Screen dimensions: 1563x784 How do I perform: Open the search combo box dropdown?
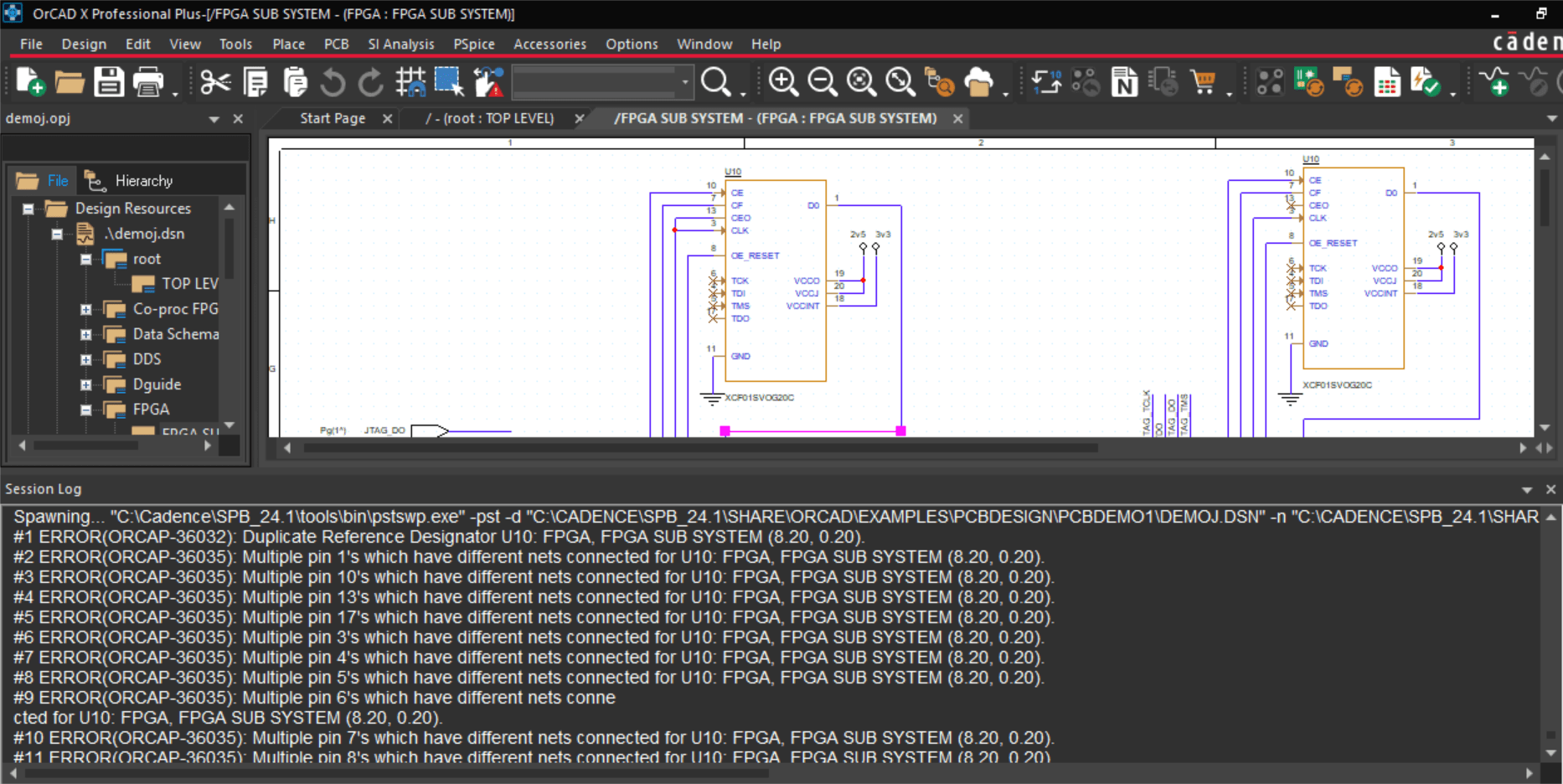(685, 82)
